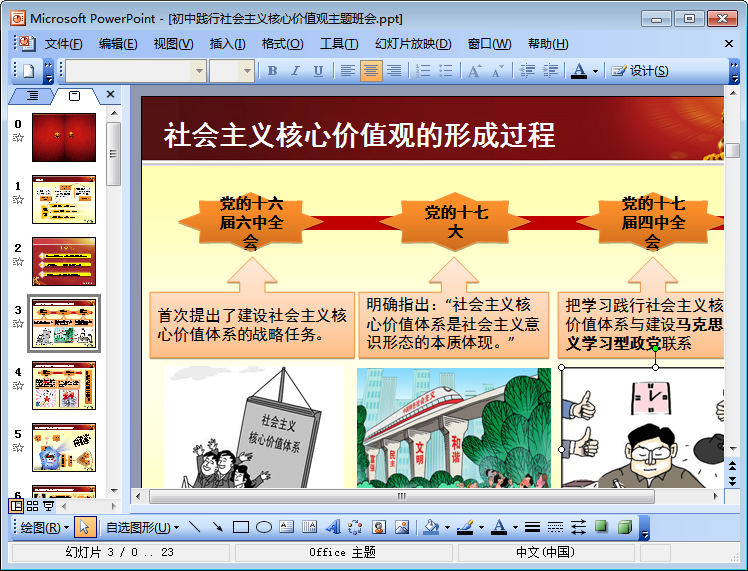Select slide 4 thumbnail
Screen dimensions: 748x571
tap(64, 385)
